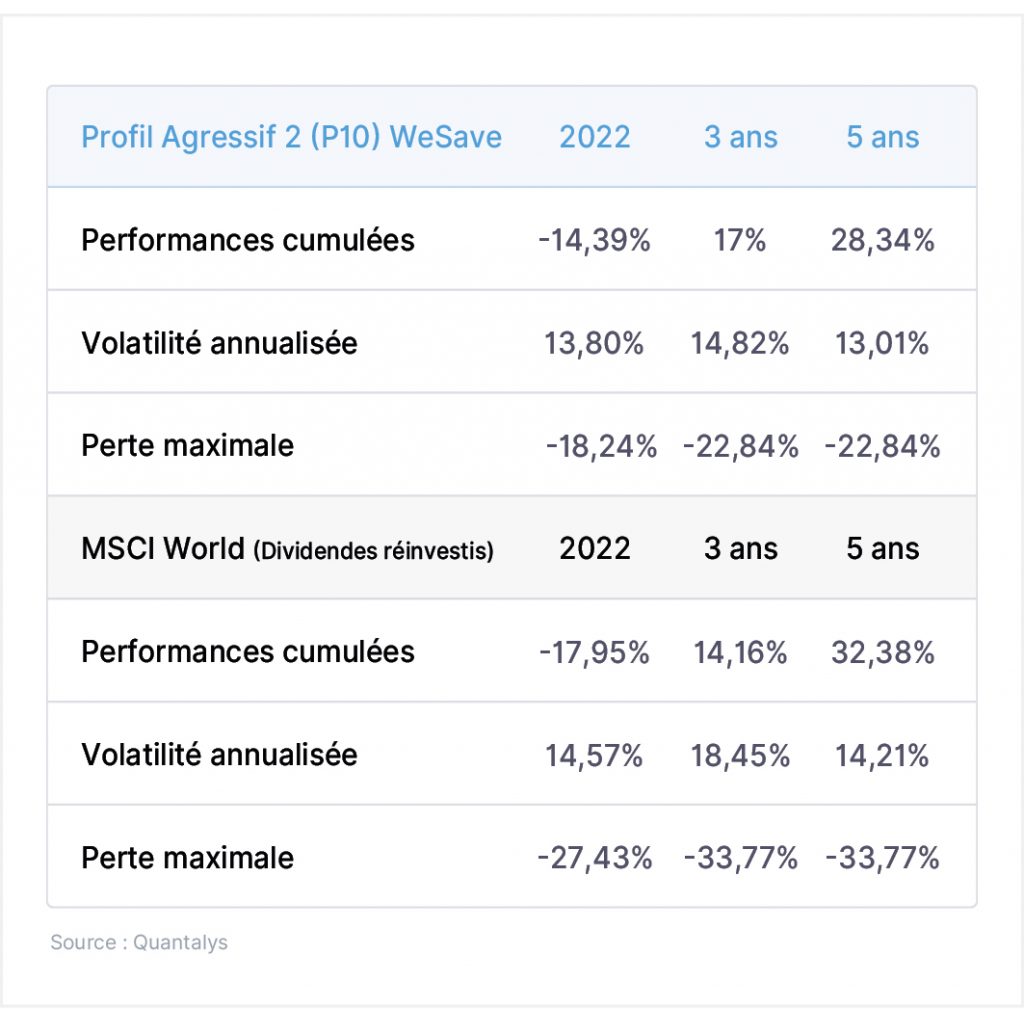Screen dimensions: 1024x1009
Task: Click the WeSave Perte maximale row label
Action: tap(187, 446)
